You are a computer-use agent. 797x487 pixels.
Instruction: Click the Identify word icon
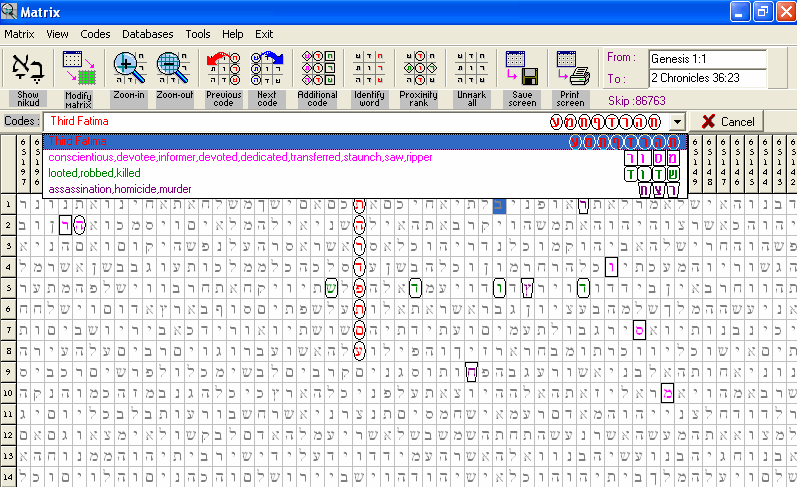[x=369, y=68]
